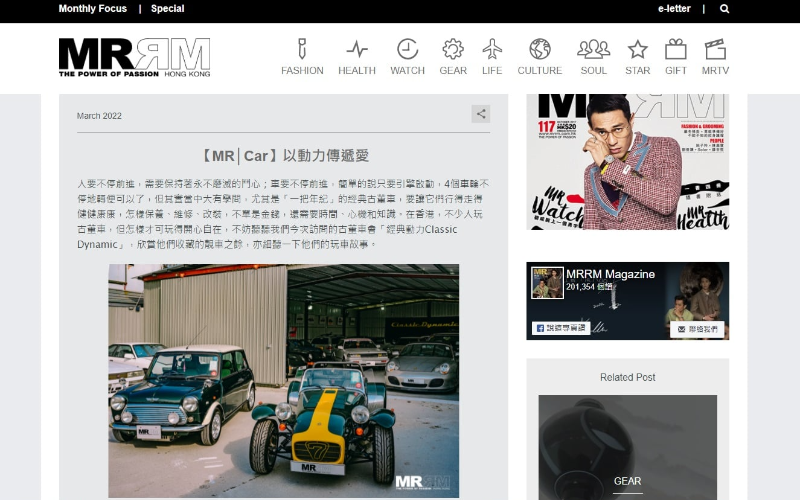800x500 pixels.
Task: Open the GEAR cog icon
Action: coord(453,49)
